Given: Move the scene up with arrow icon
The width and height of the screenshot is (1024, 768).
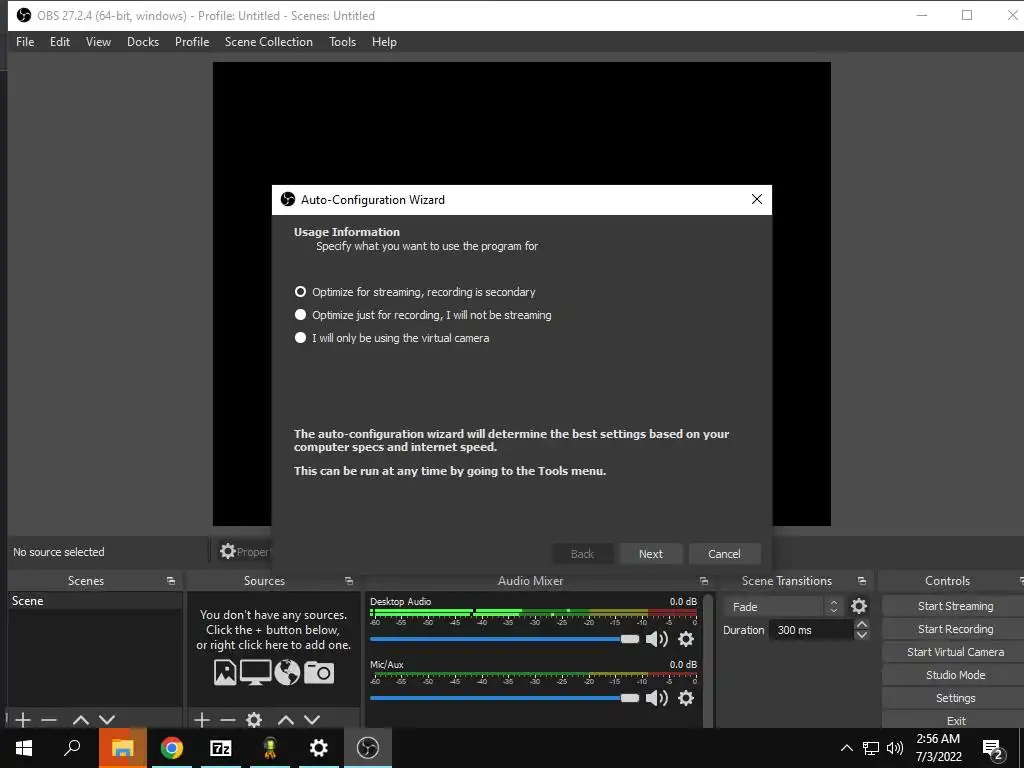Looking at the screenshot, I should pos(81,720).
